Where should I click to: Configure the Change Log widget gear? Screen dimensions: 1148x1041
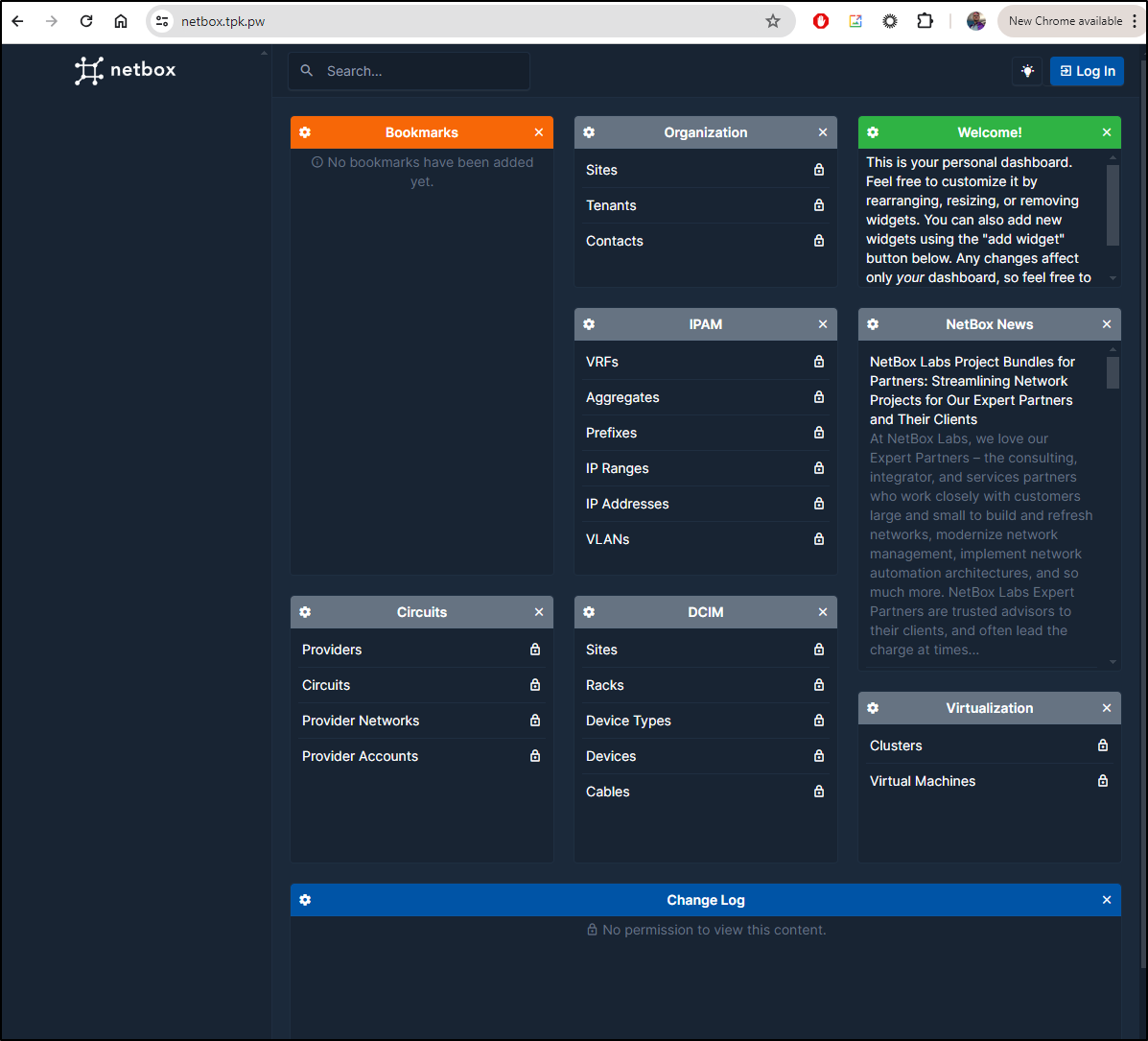click(305, 900)
